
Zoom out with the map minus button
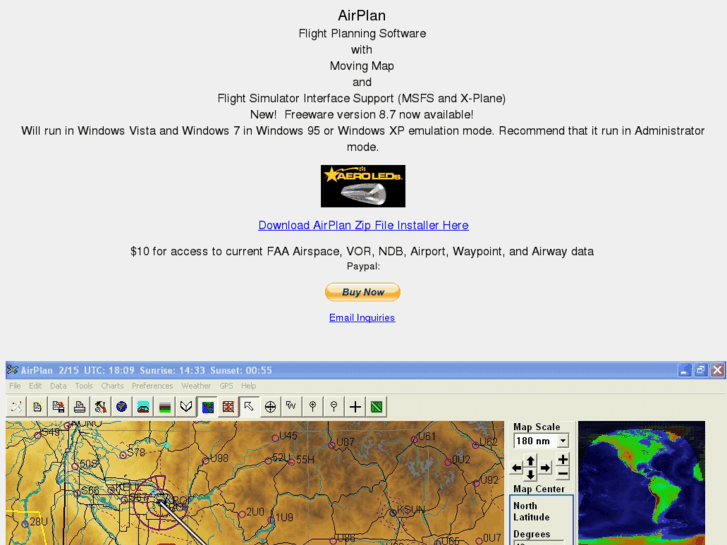(x=562, y=474)
